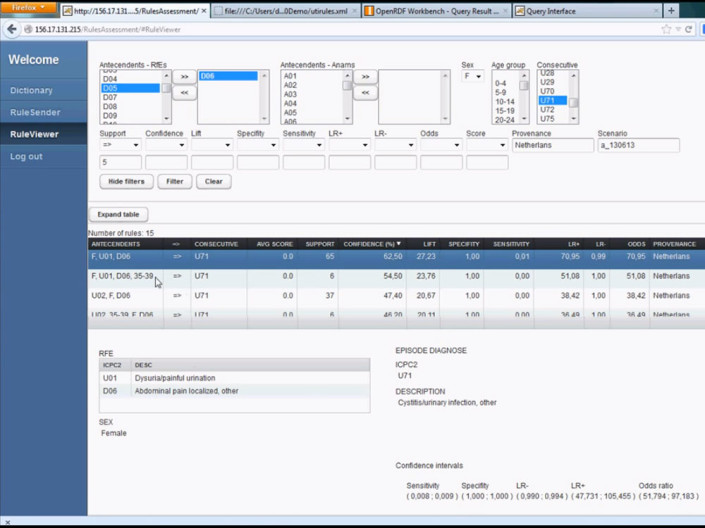Add selected Anam with >> button
This screenshot has width=705, height=528.
365,76
